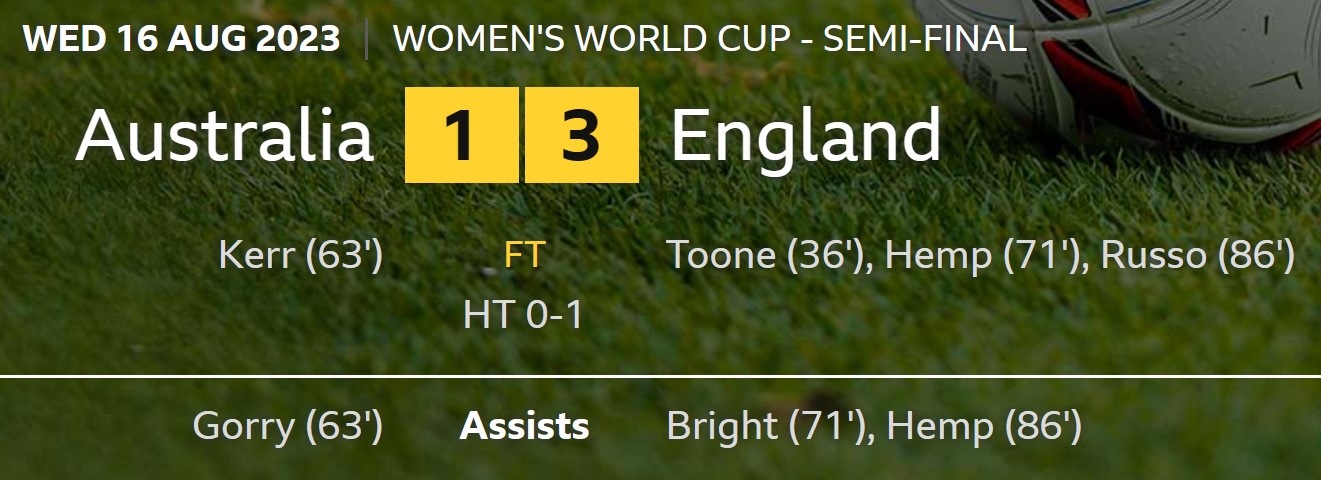Select Hemp (86') assist entry
The image size is (1321, 480).
point(984,427)
